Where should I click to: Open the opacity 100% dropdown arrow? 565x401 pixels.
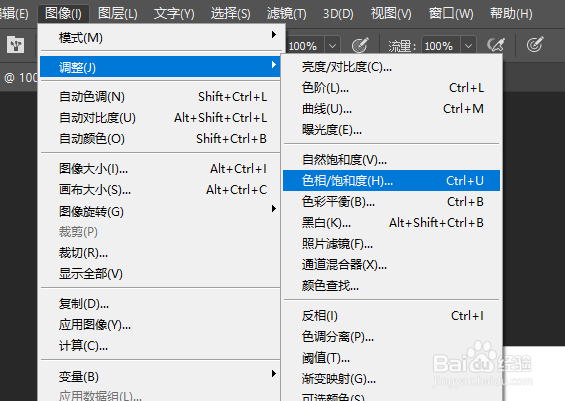(332, 46)
